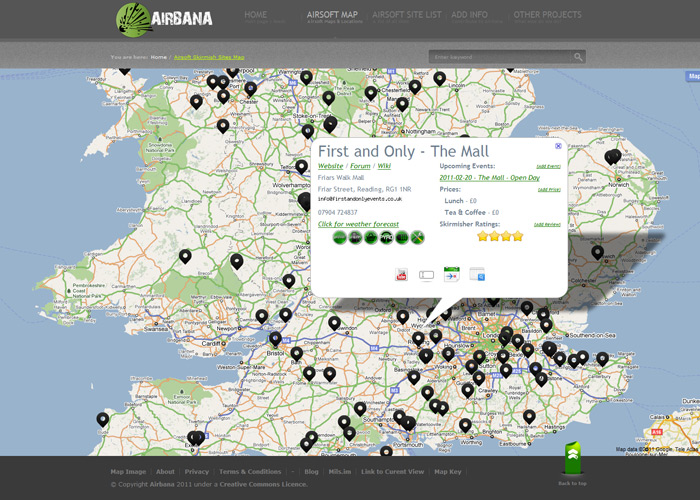Click the Home menu item
The height and width of the screenshot is (500, 700).
click(x=256, y=16)
